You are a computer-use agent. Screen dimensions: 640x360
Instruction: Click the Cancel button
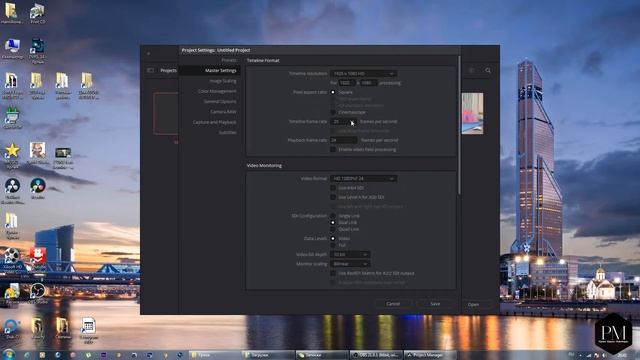[x=393, y=304]
